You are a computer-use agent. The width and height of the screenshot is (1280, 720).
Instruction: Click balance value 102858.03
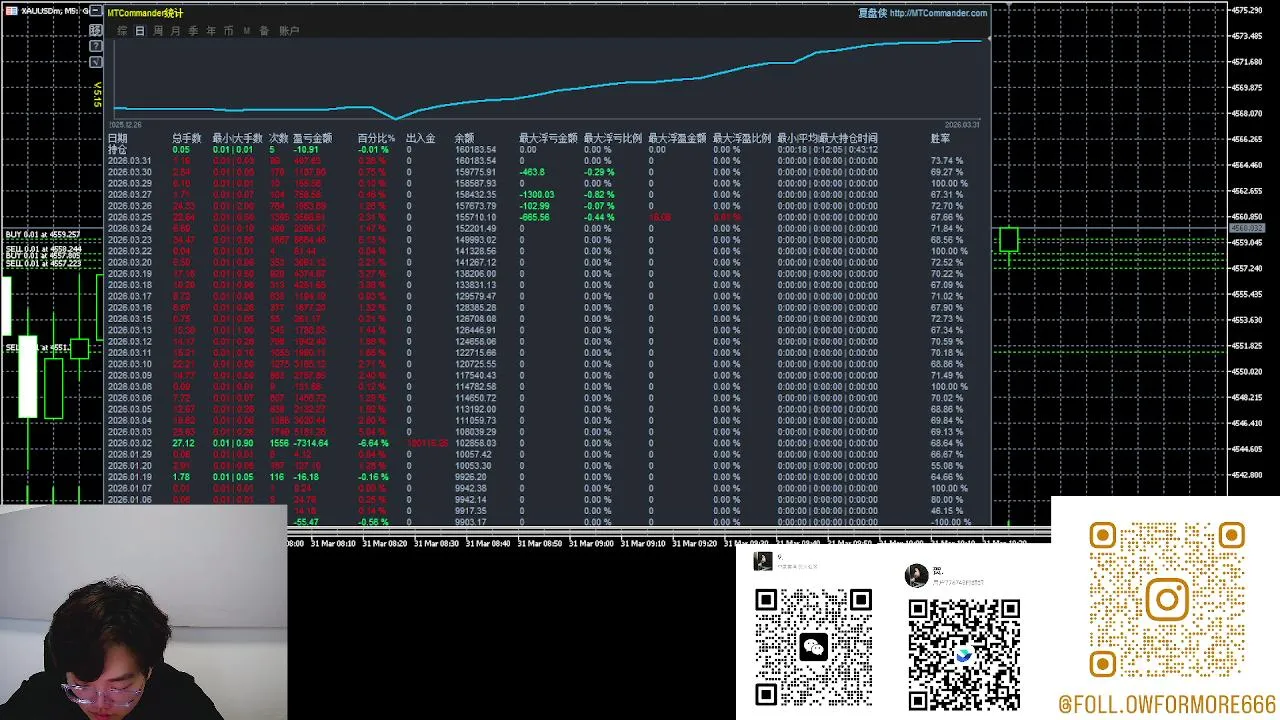[x=475, y=443]
